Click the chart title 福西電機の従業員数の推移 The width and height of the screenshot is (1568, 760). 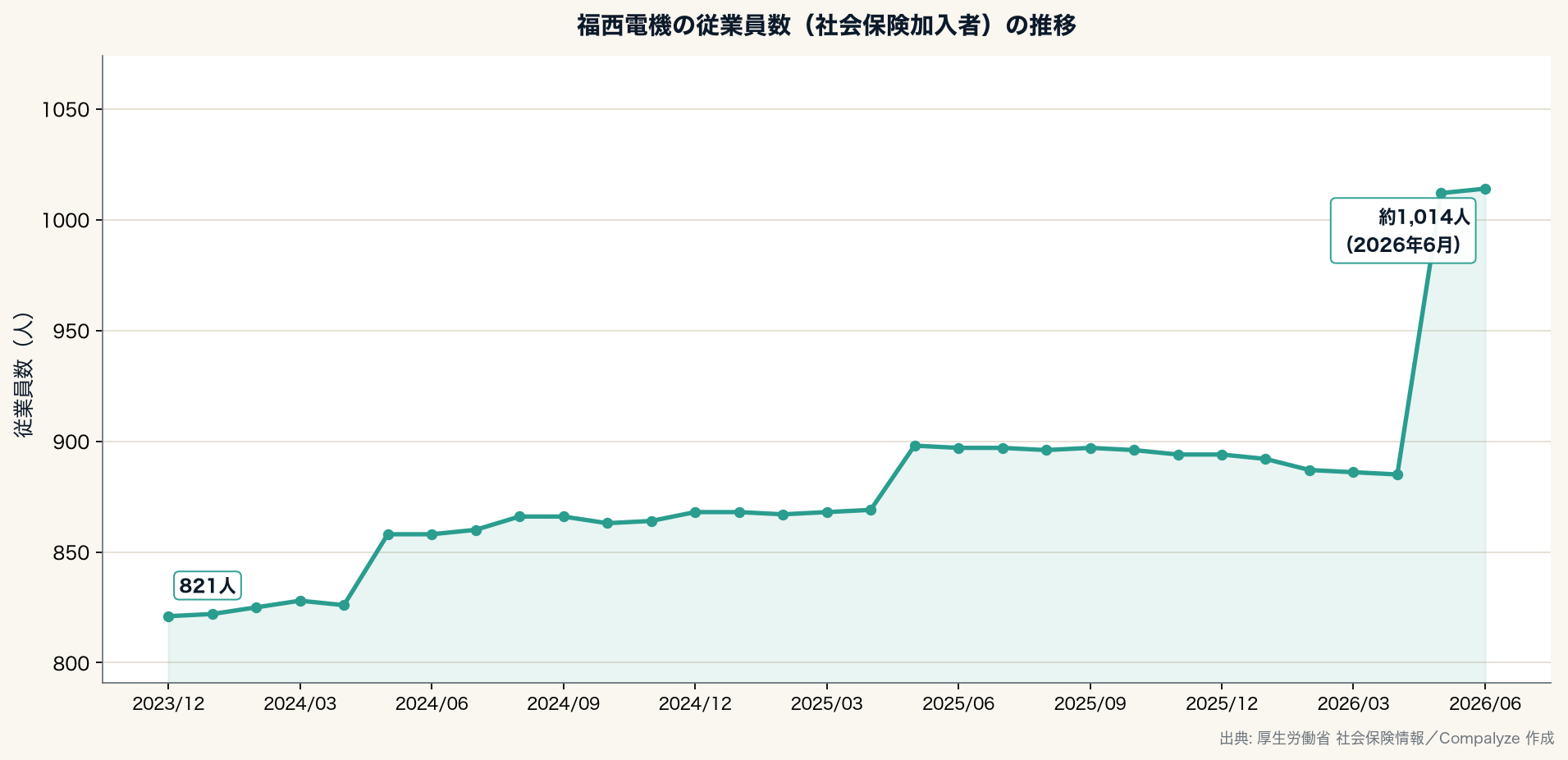point(826,25)
